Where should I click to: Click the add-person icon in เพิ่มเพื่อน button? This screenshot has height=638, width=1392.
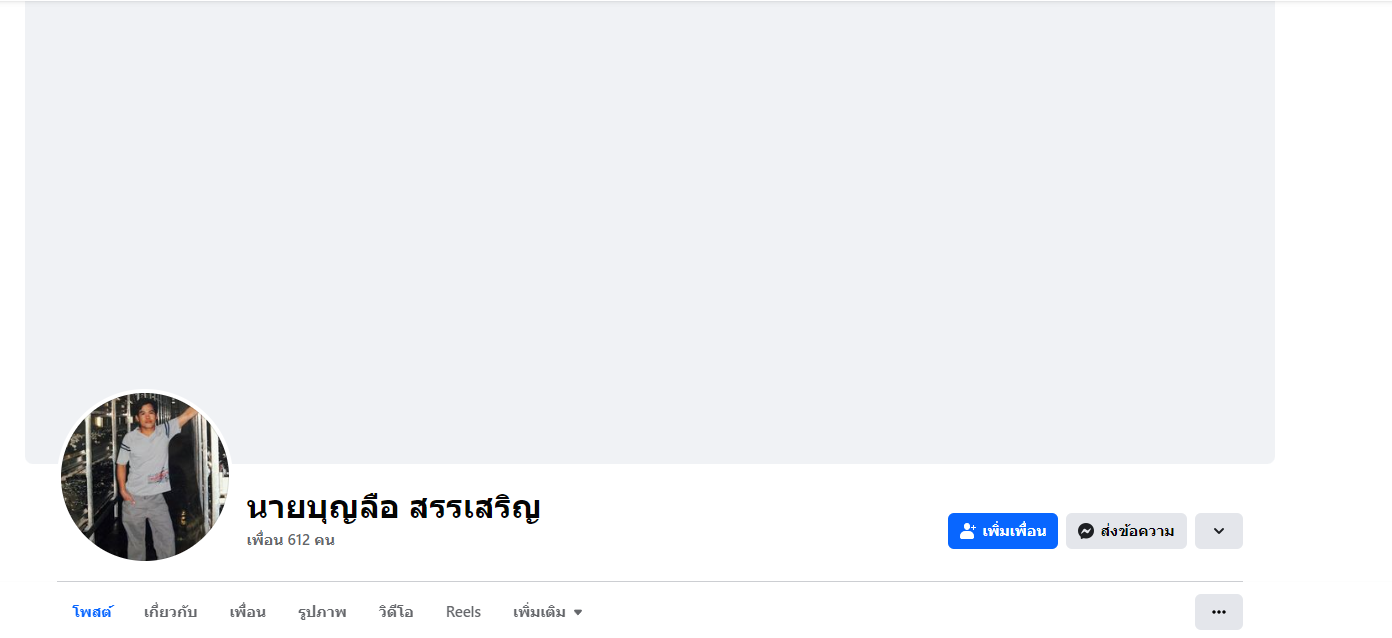(967, 531)
